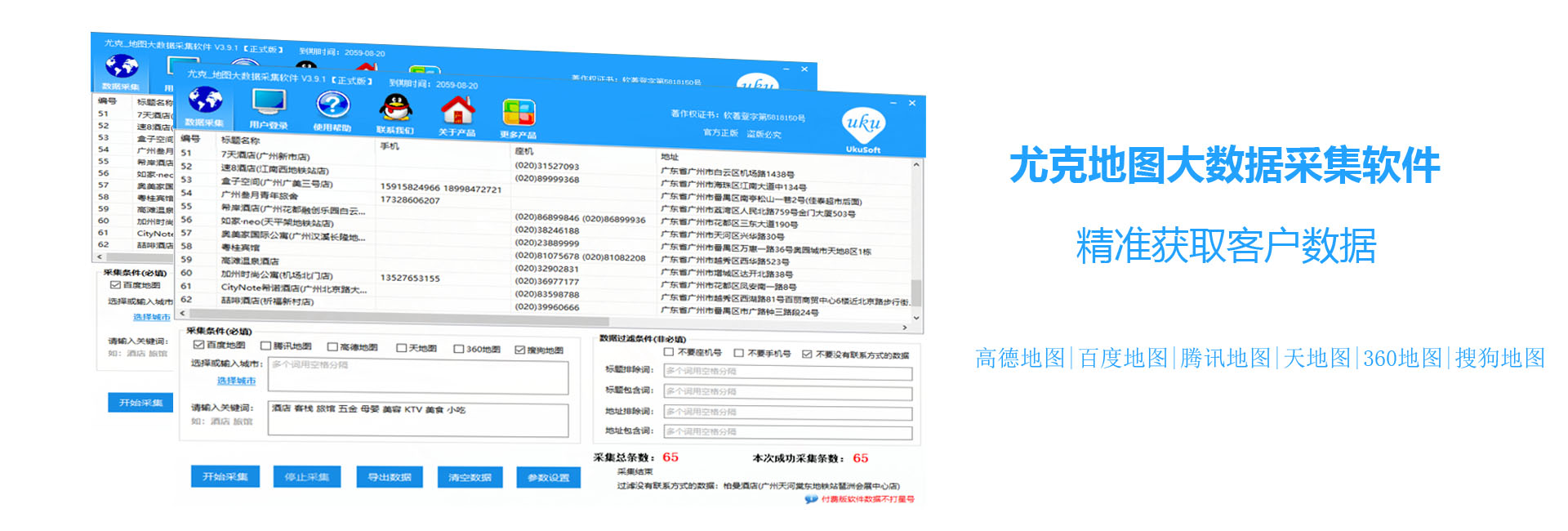This screenshot has height=531, width=1568.
Task: Click the 标题排除词 input field
Action: point(787,373)
